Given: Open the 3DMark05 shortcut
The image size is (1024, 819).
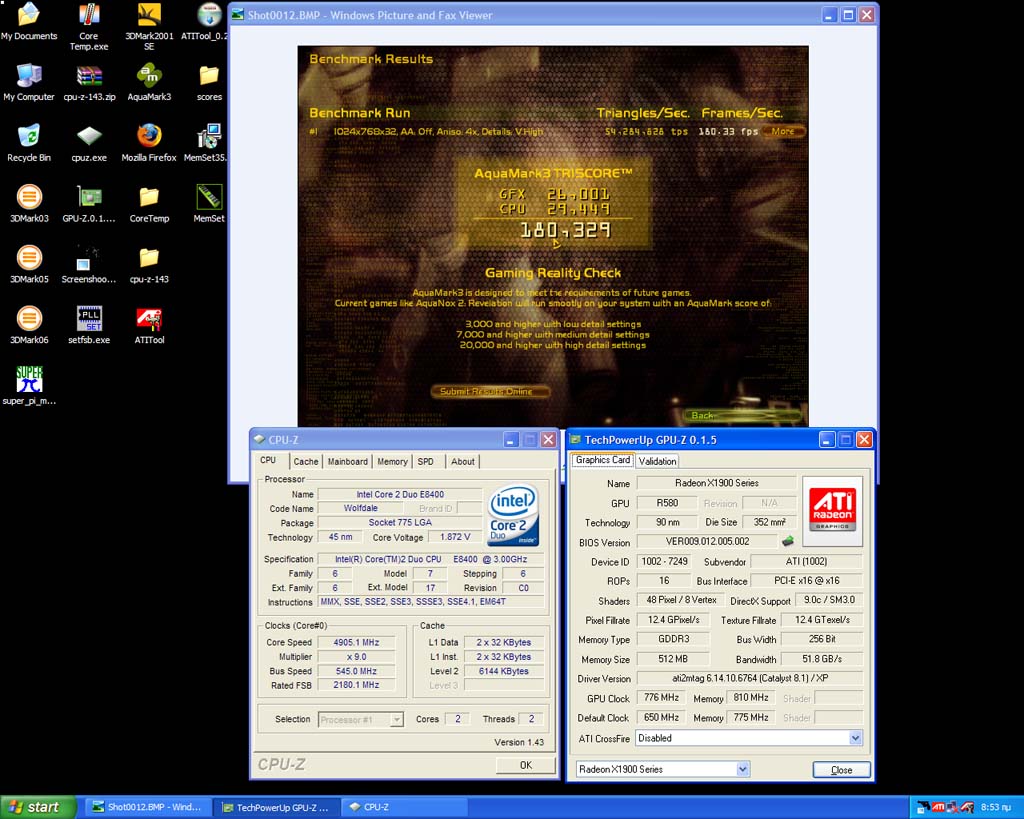Looking at the screenshot, I should point(29,265).
